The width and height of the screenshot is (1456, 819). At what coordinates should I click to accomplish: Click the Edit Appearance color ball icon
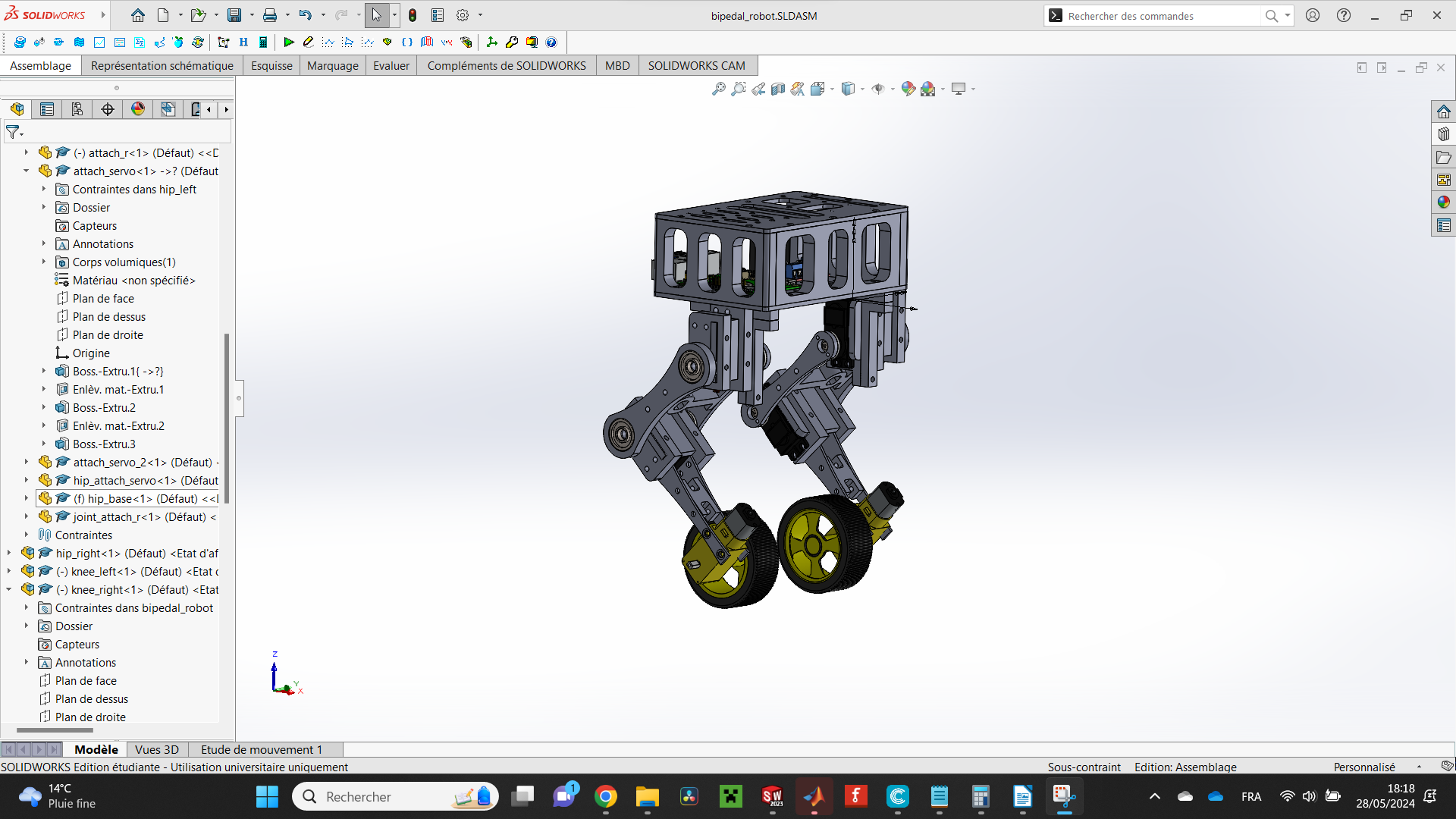tap(908, 89)
